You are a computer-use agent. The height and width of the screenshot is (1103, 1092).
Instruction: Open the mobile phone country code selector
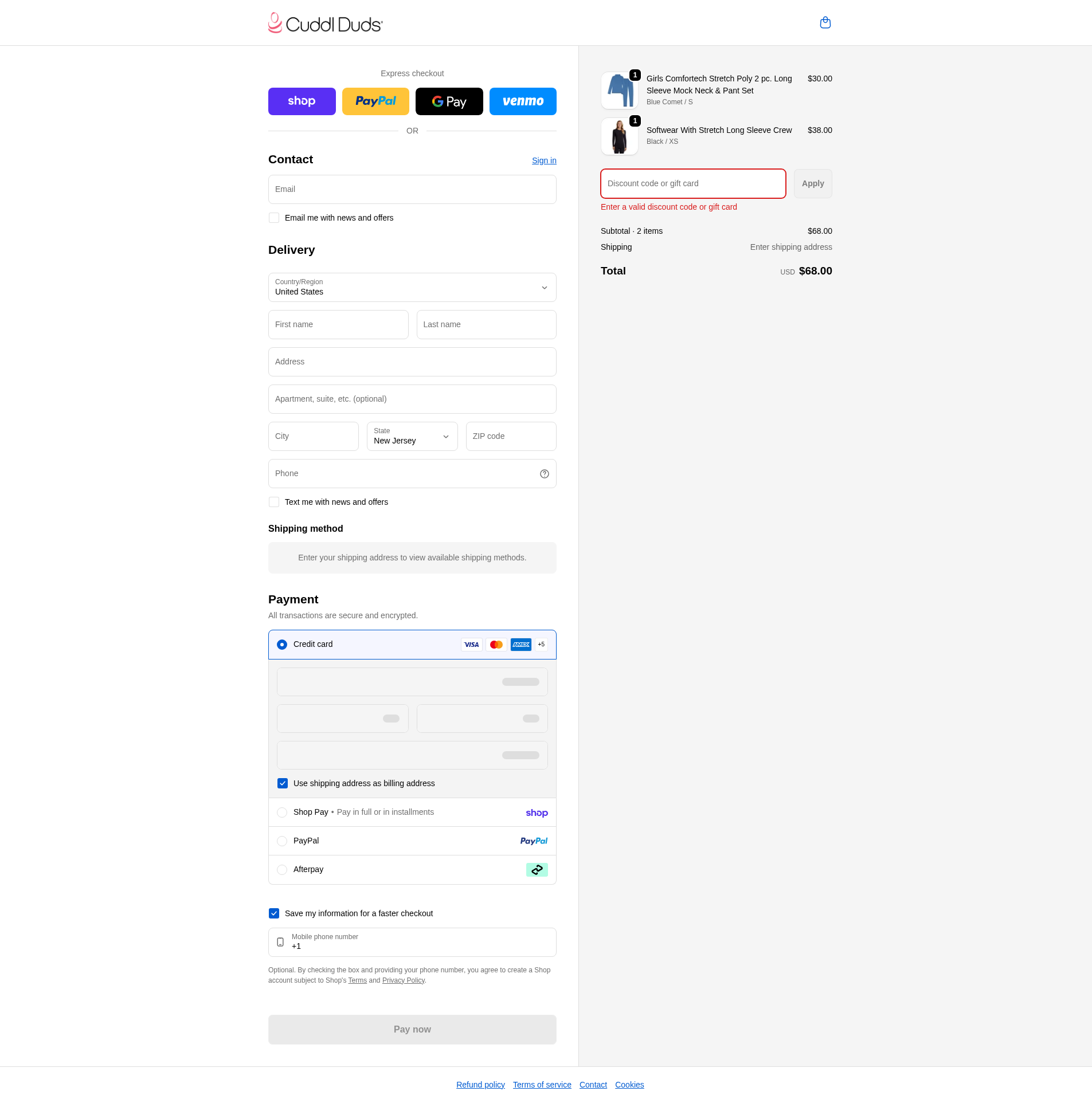280,942
